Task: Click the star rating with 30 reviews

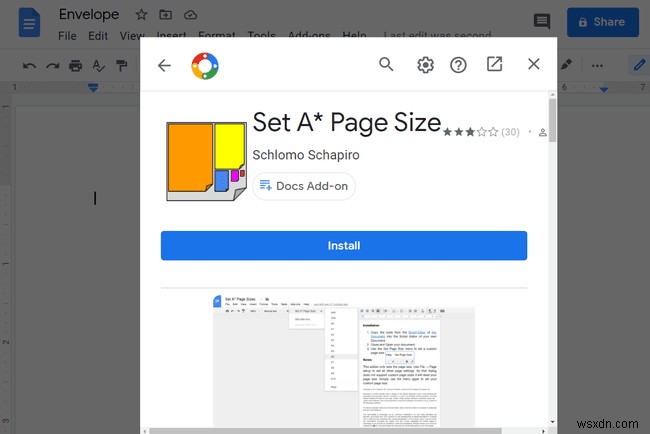Action: point(480,132)
